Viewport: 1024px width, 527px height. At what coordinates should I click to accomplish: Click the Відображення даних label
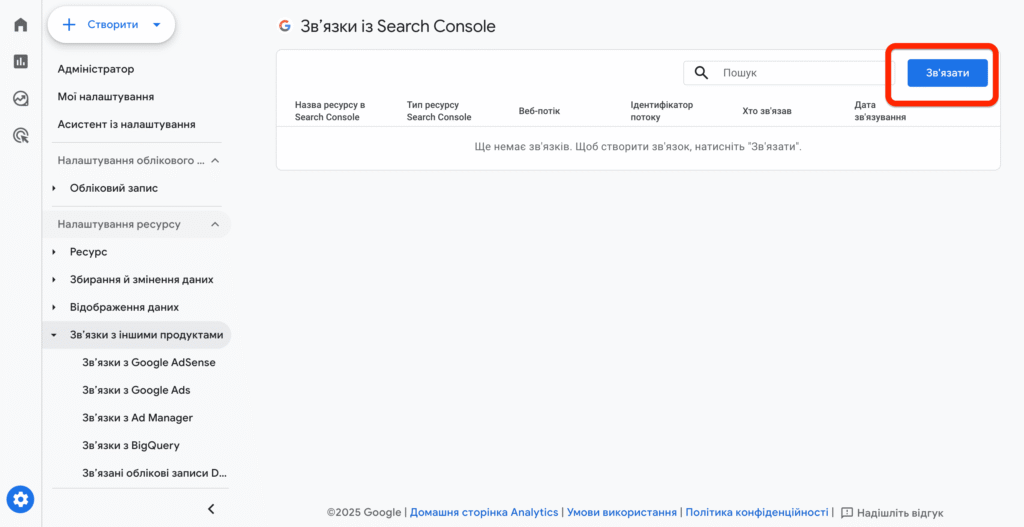click(124, 307)
